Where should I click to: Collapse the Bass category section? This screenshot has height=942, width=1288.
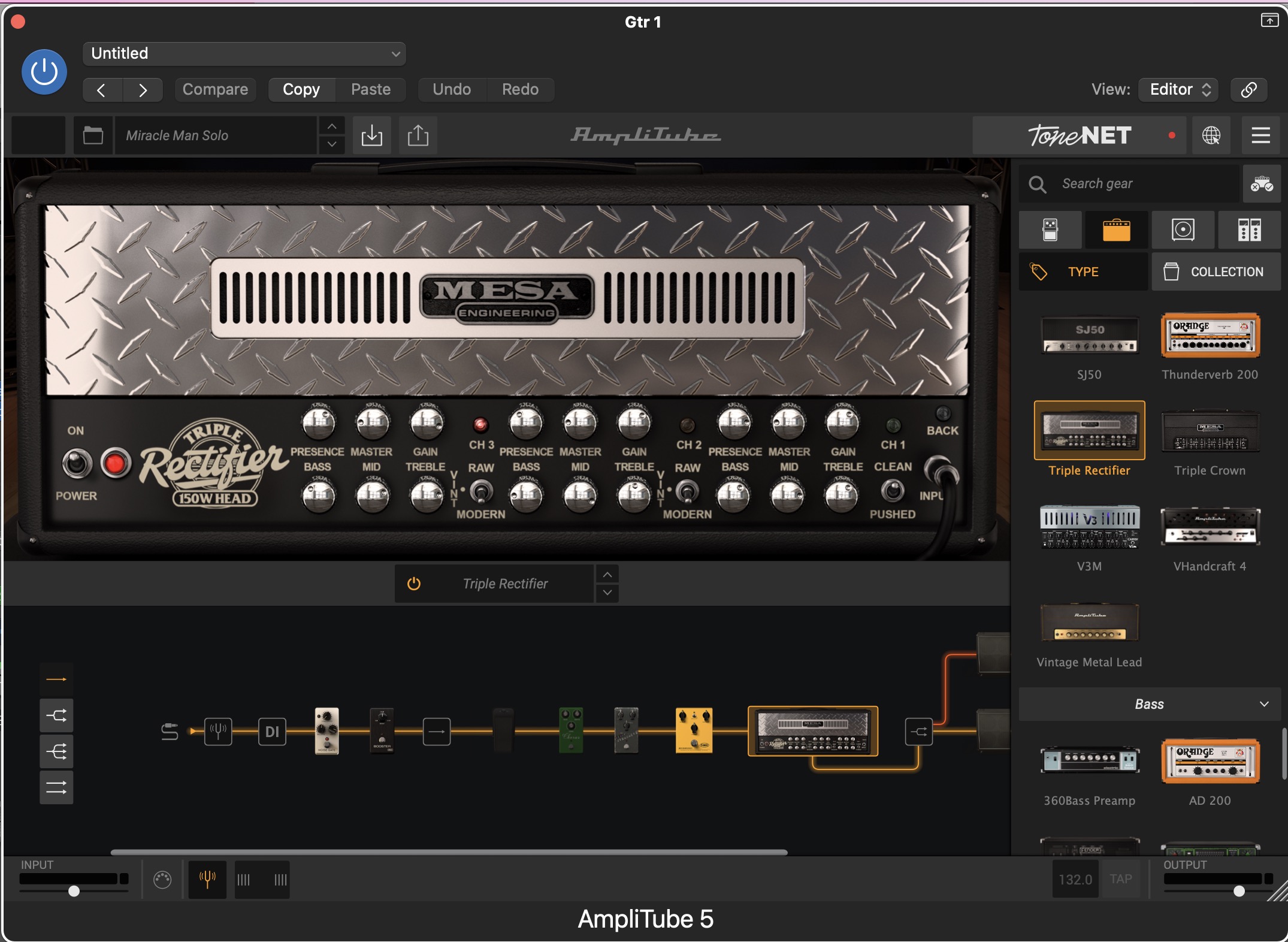point(1150,704)
